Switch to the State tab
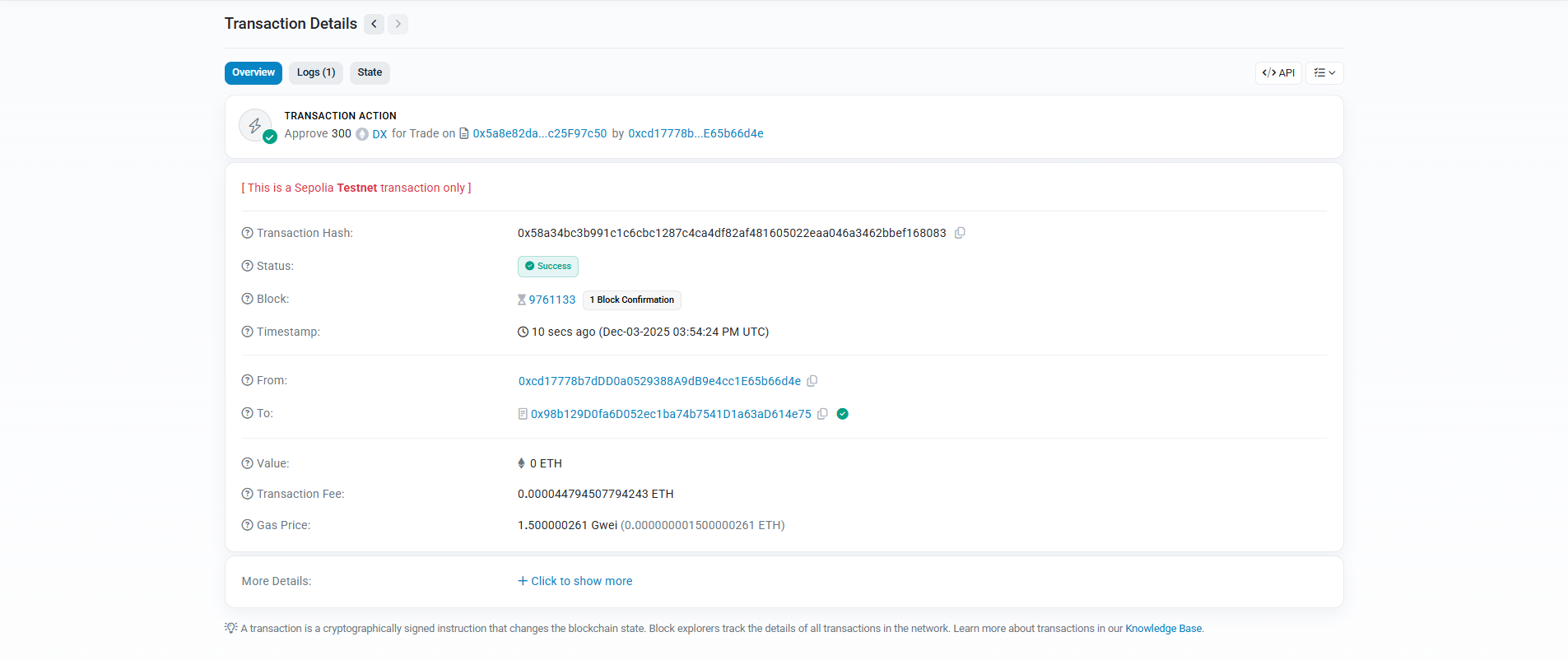Image resolution: width=1568 pixels, height=660 pixels. (370, 72)
